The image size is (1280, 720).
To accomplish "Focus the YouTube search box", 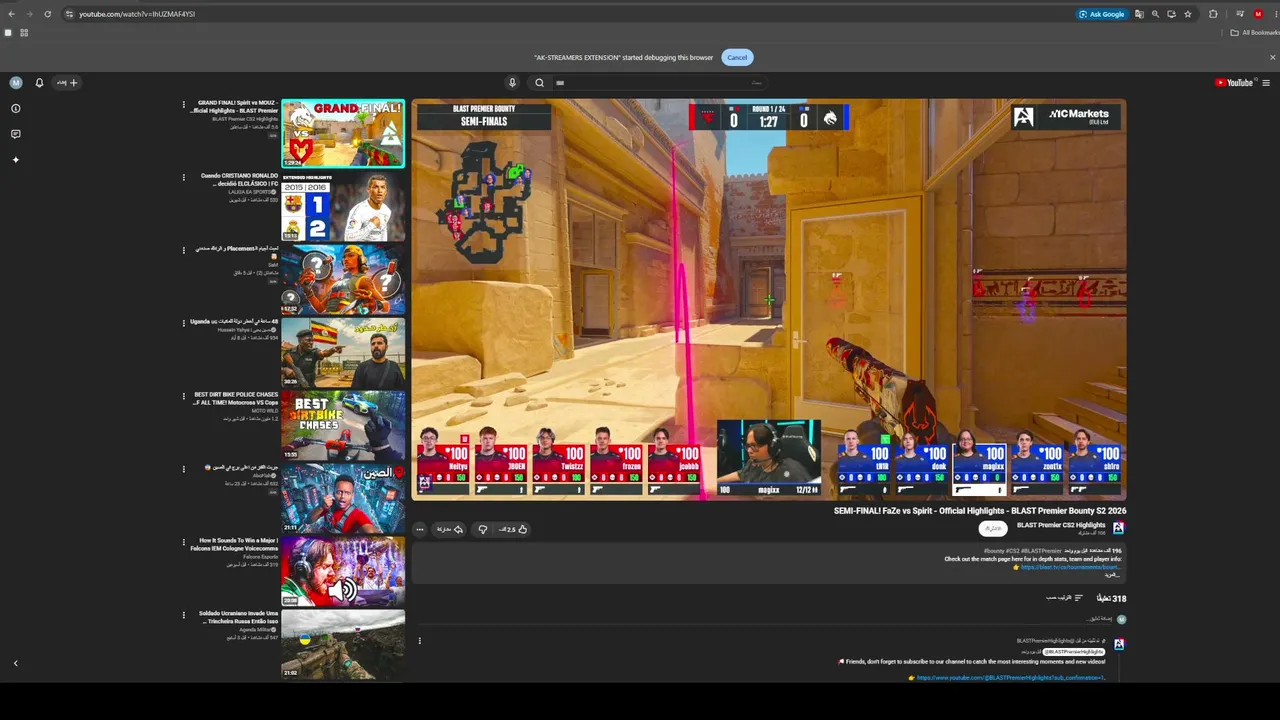I will [660, 83].
